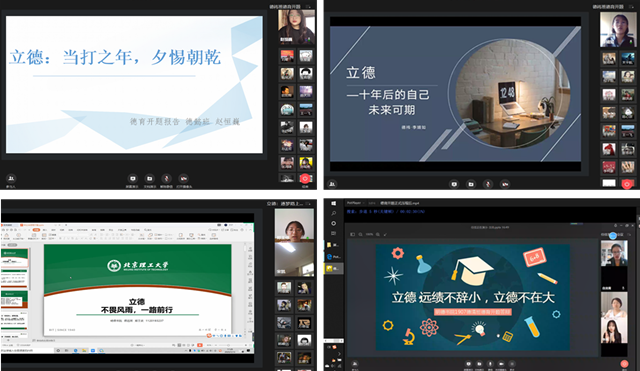This screenshot has height=371, width=640.
Task: Click zoom-in magnifier above graduation cap slide
Action: [378, 234]
